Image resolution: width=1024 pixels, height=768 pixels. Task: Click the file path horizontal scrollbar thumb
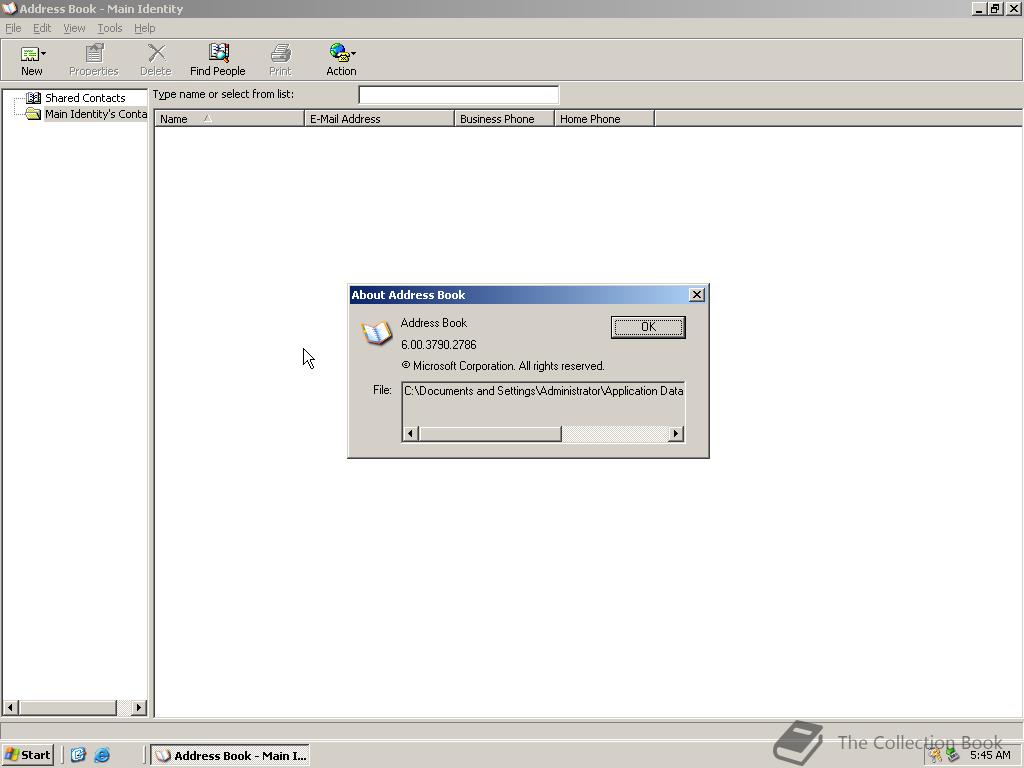click(490, 434)
